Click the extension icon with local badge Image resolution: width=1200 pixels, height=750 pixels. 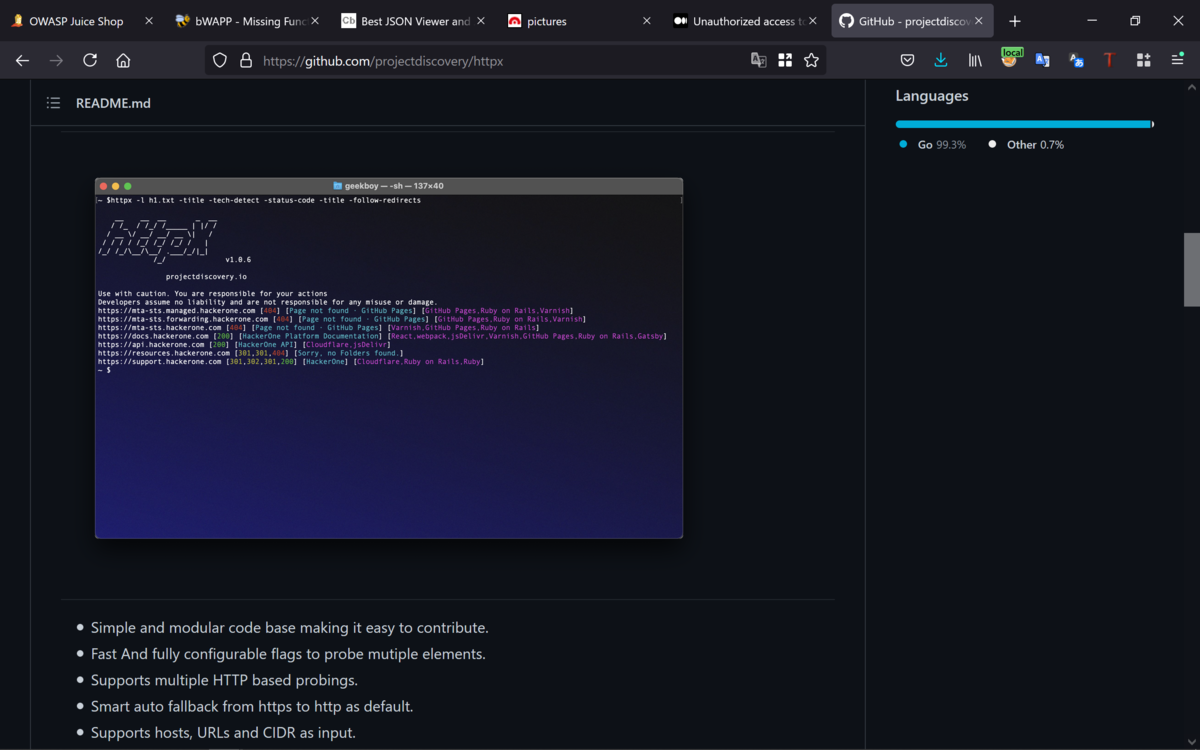pos(1010,59)
